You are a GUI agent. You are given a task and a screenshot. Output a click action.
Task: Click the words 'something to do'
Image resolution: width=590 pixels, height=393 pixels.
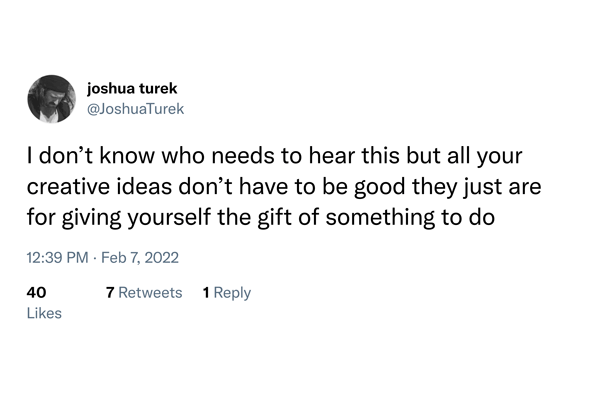[410, 218]
